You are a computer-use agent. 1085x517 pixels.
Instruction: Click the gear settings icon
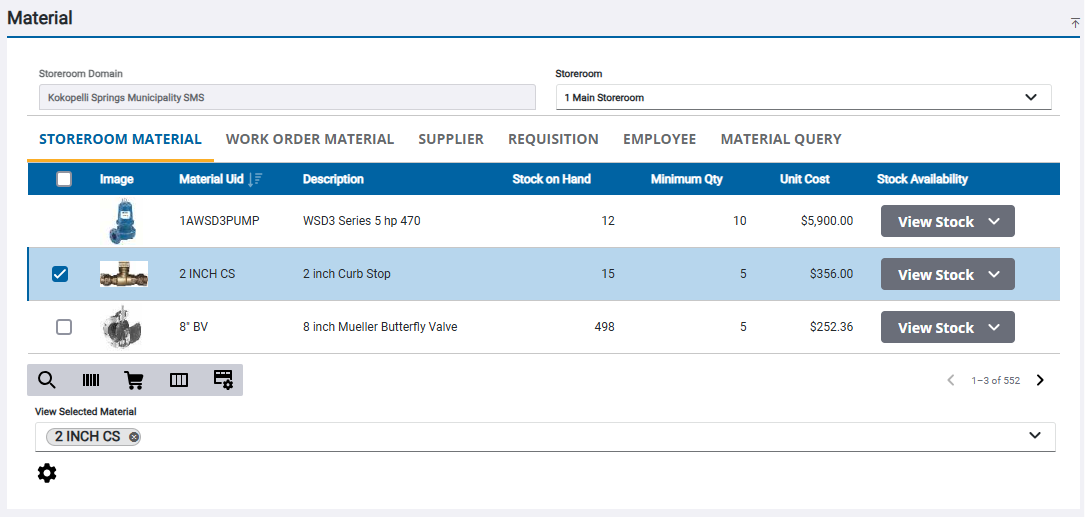coord(47,473)
